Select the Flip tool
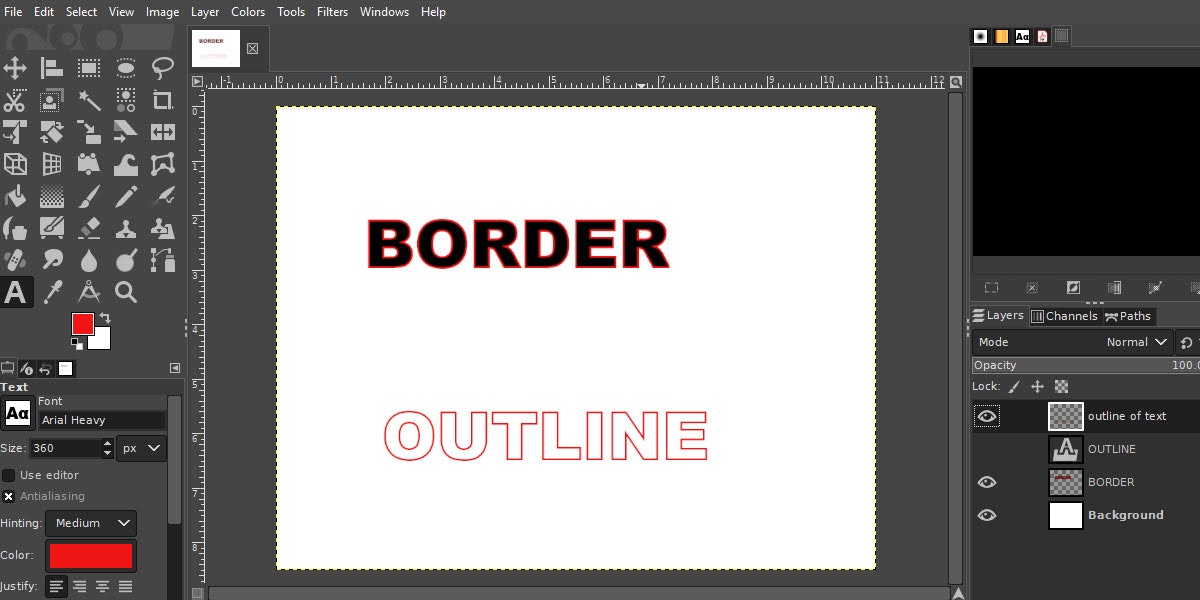The image size is (1200, 600). [x=163, y=132]
